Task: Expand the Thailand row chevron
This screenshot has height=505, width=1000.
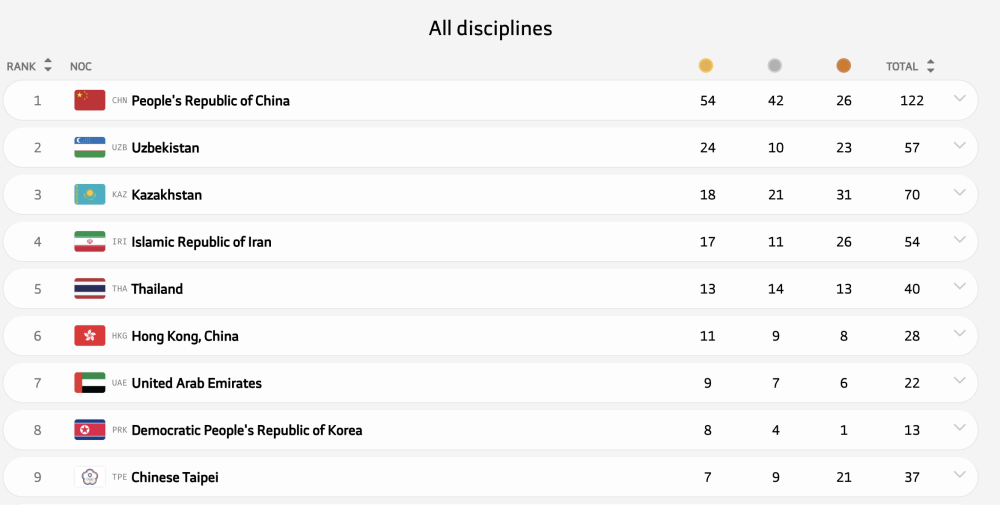Action: pyautogui.click(x=960, y=287)
